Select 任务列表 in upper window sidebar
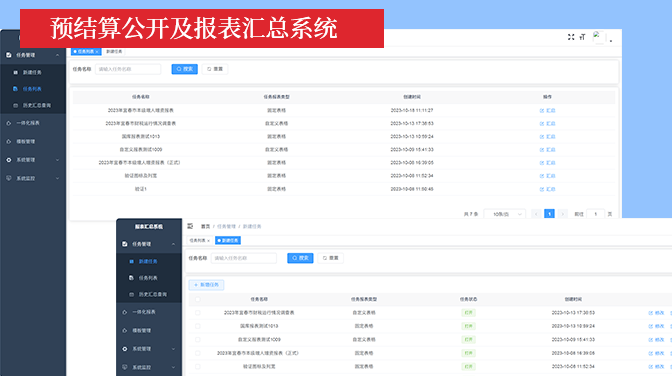This screenshot has height=376, width=672. point(33,89)
